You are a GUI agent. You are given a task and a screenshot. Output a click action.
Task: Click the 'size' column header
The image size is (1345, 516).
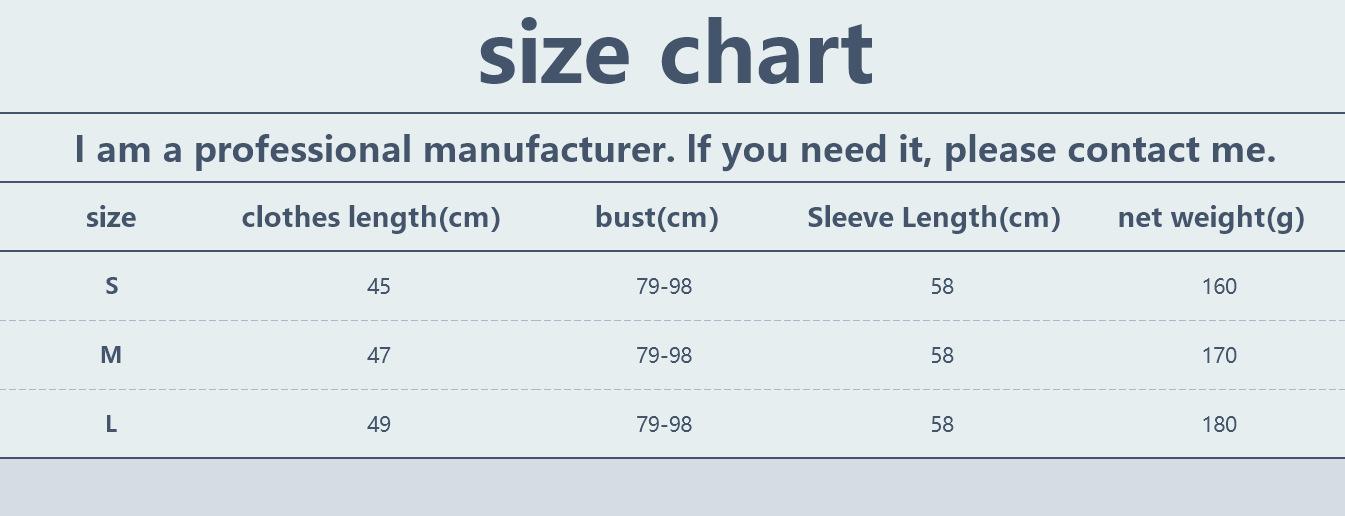pos(111,217)
